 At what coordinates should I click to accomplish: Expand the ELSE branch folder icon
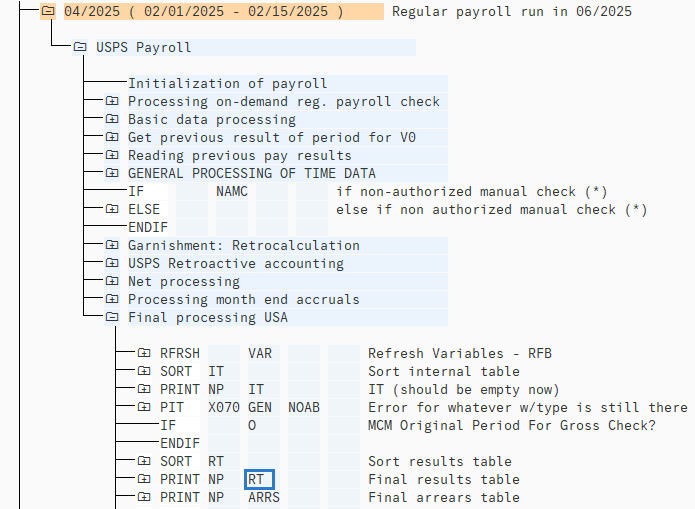click(112, 210)
